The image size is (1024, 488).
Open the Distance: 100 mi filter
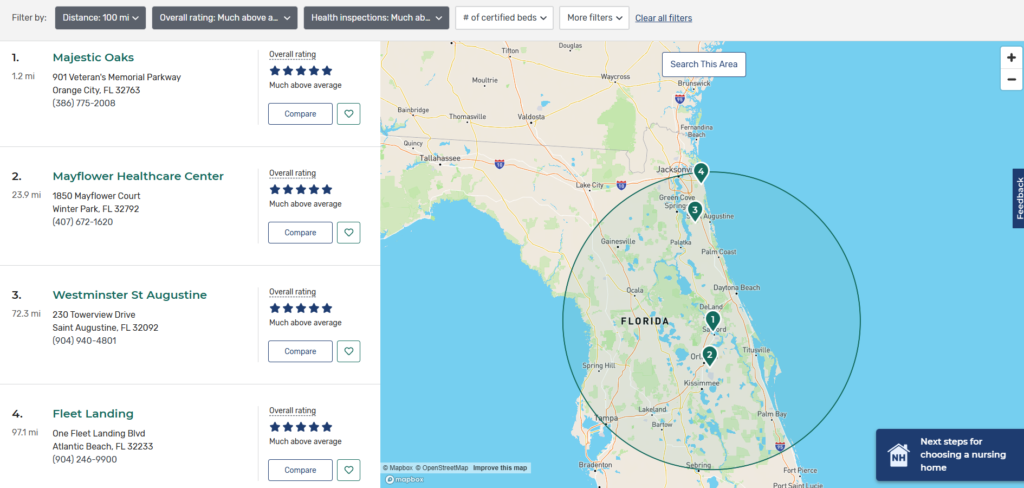click(x=101, y=18)
